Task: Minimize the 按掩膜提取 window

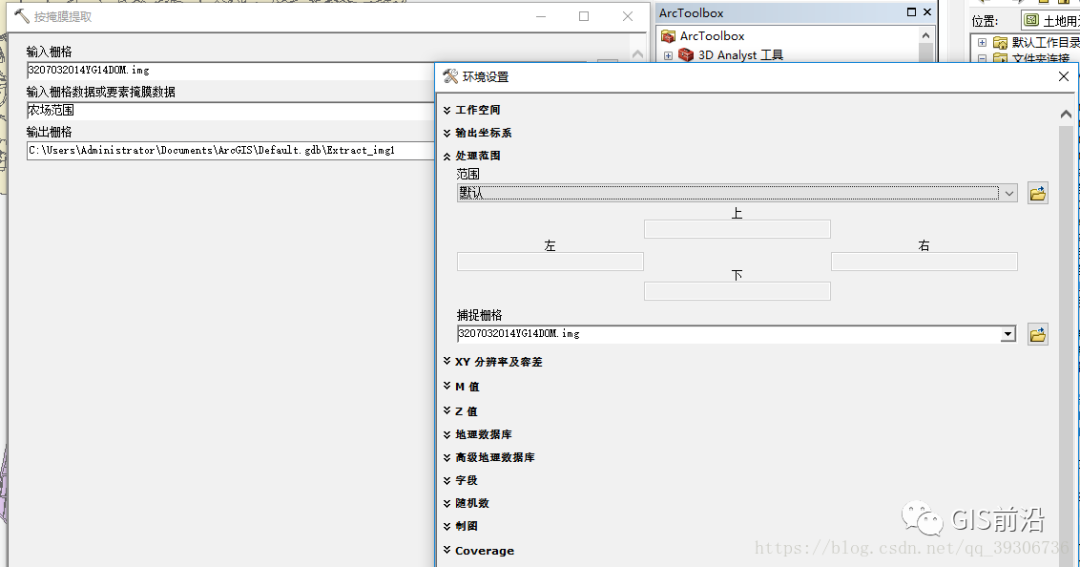Action: 541,17
